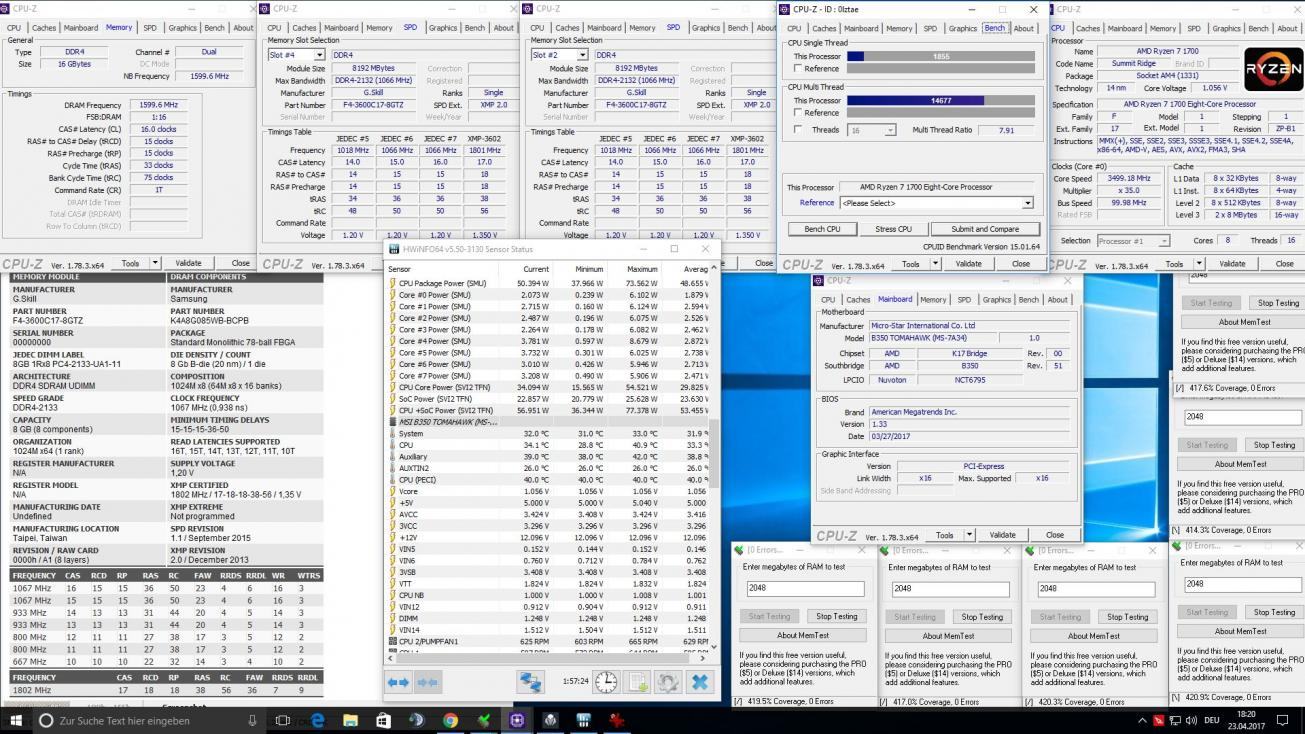Open Windows Store from taskbar
The height and width of the screenshot is (734, 1305).
384,720
